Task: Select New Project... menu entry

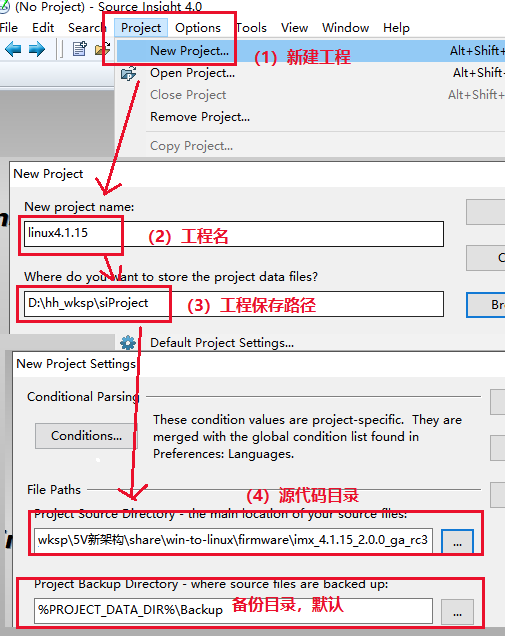Action: (189, 51)
